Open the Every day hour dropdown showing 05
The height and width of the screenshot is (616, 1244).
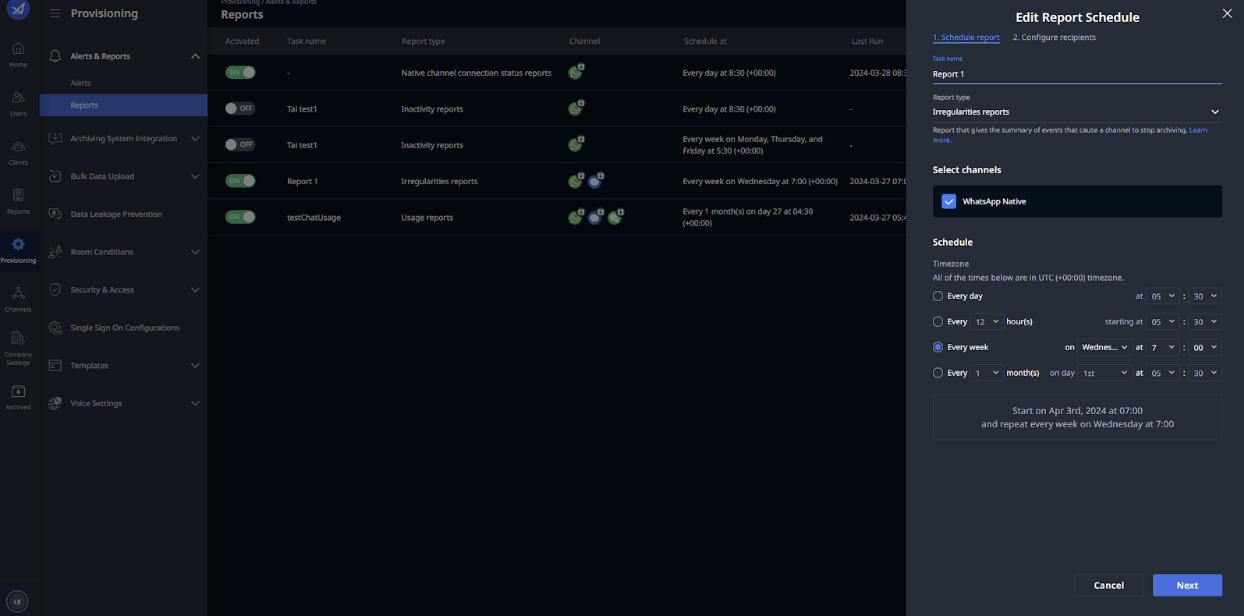point(1162,296)
